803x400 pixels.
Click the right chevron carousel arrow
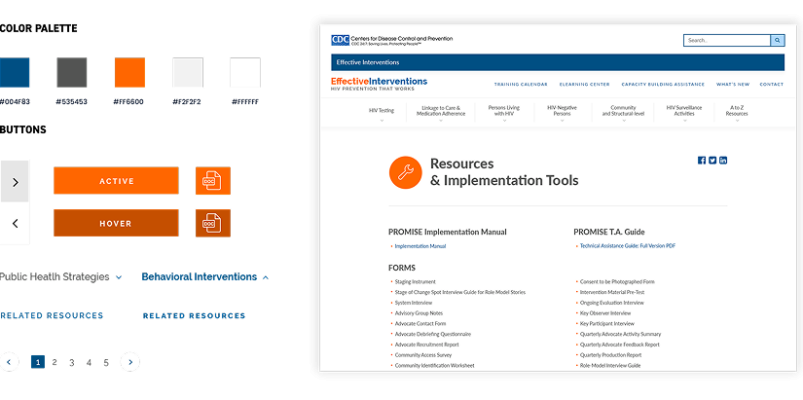click(15, 182)
